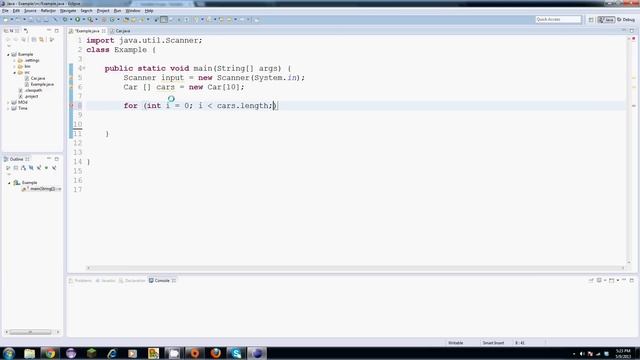
Task: Switch to the Car.java editor tab
Action: tap(121, 31)
